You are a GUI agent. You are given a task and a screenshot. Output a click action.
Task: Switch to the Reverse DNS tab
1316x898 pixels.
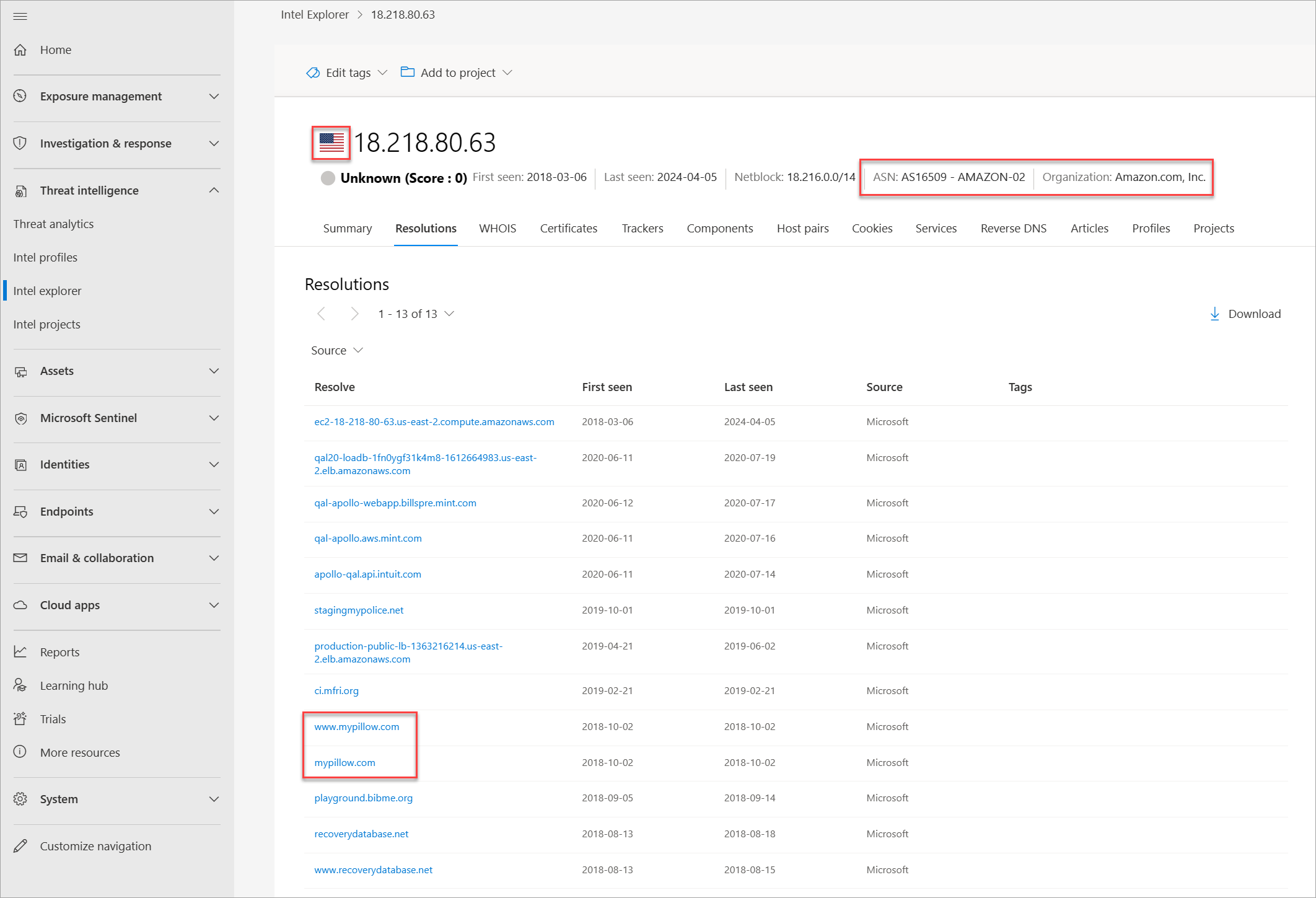coord(1013,228)
